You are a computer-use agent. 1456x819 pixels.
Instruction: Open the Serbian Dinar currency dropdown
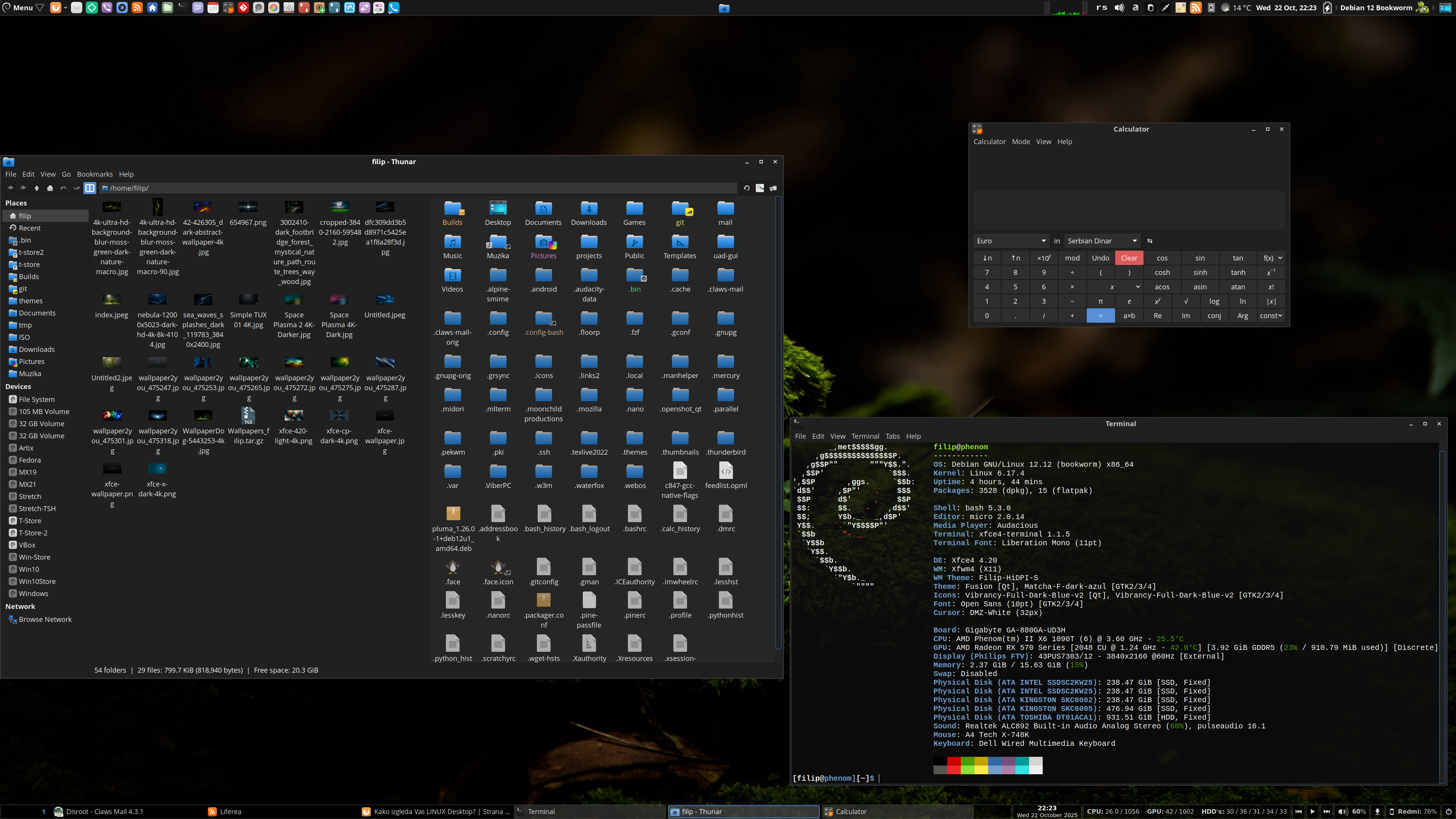[1101, 241]
